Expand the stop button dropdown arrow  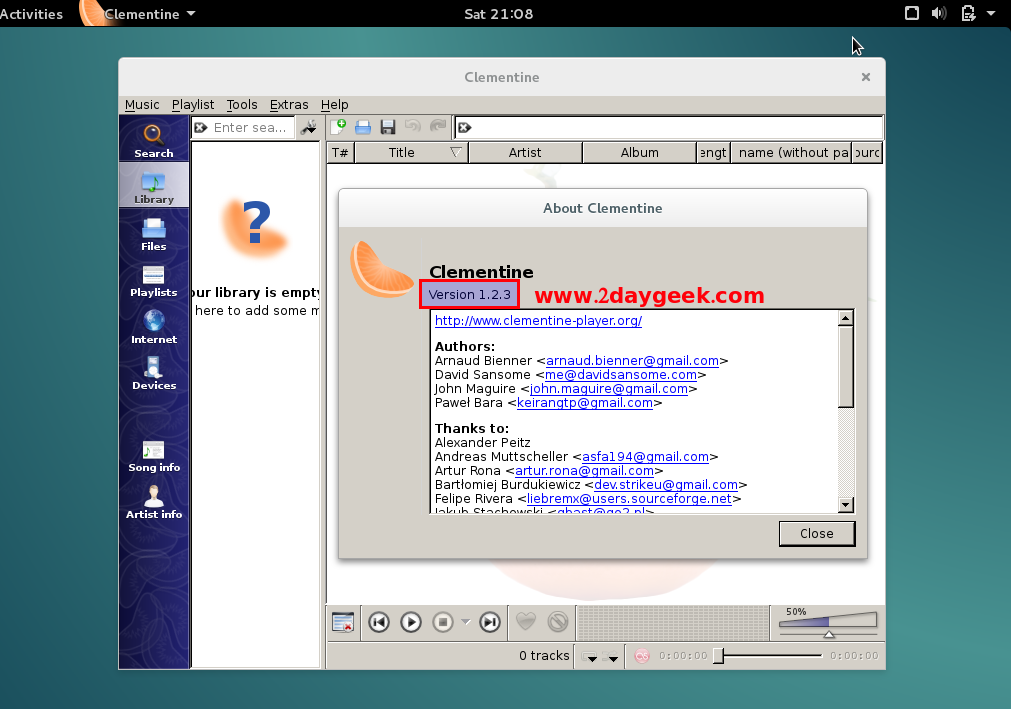tap(465, 622)
